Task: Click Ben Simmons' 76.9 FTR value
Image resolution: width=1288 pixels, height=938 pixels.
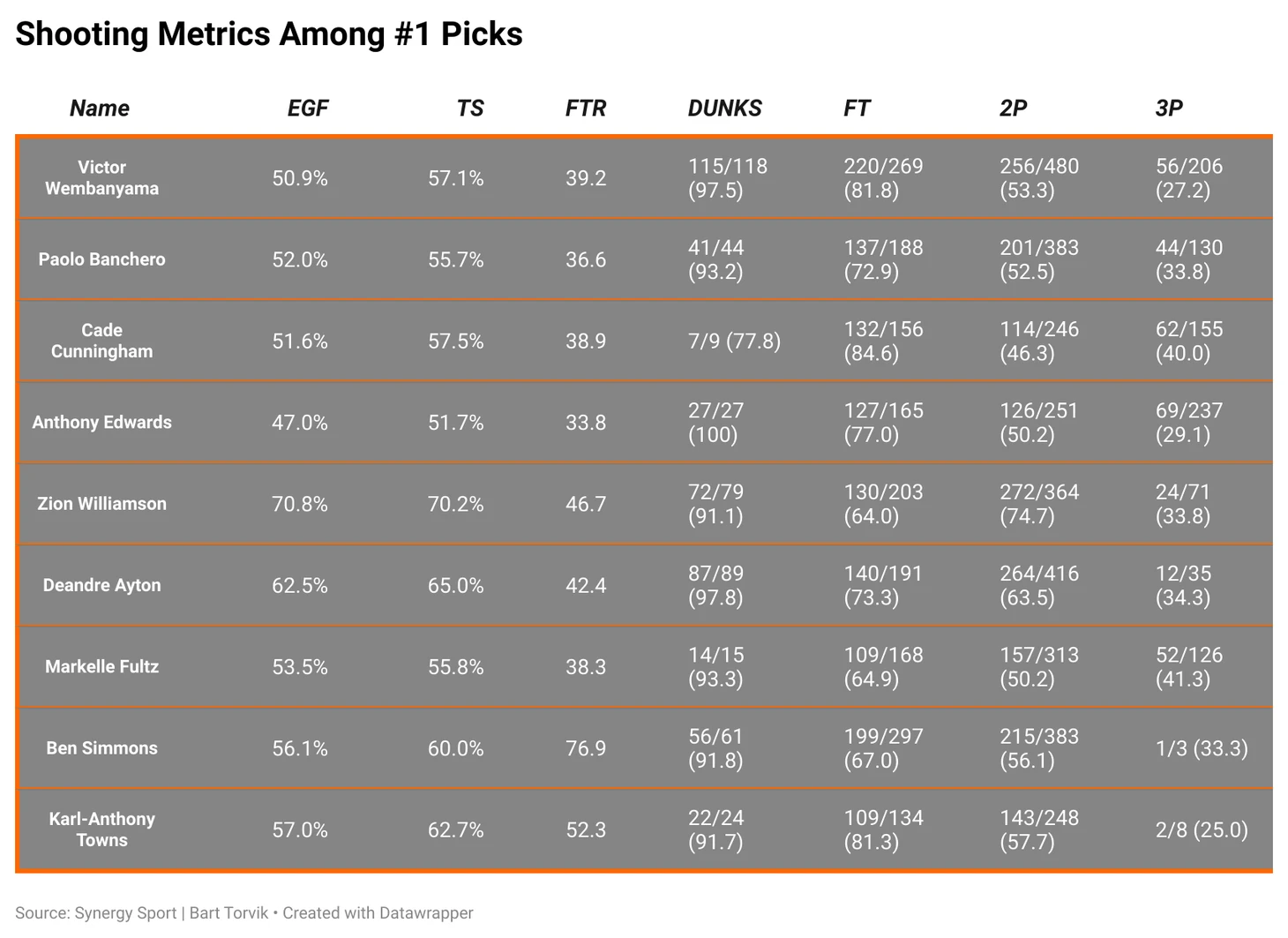Action: click(x=586, y=748)
